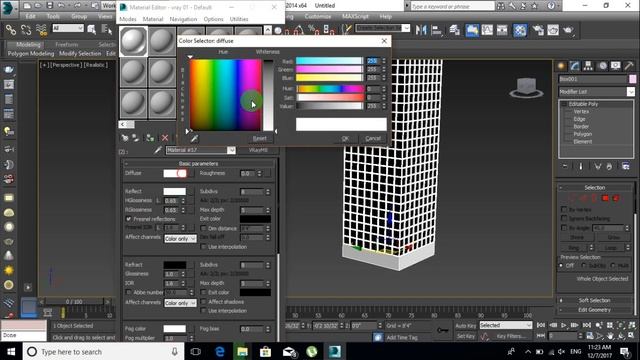Image resolution: width=640 pixels, height=360 pixels.
Task: Click the Align tool icon
Action: coord(437,30)
